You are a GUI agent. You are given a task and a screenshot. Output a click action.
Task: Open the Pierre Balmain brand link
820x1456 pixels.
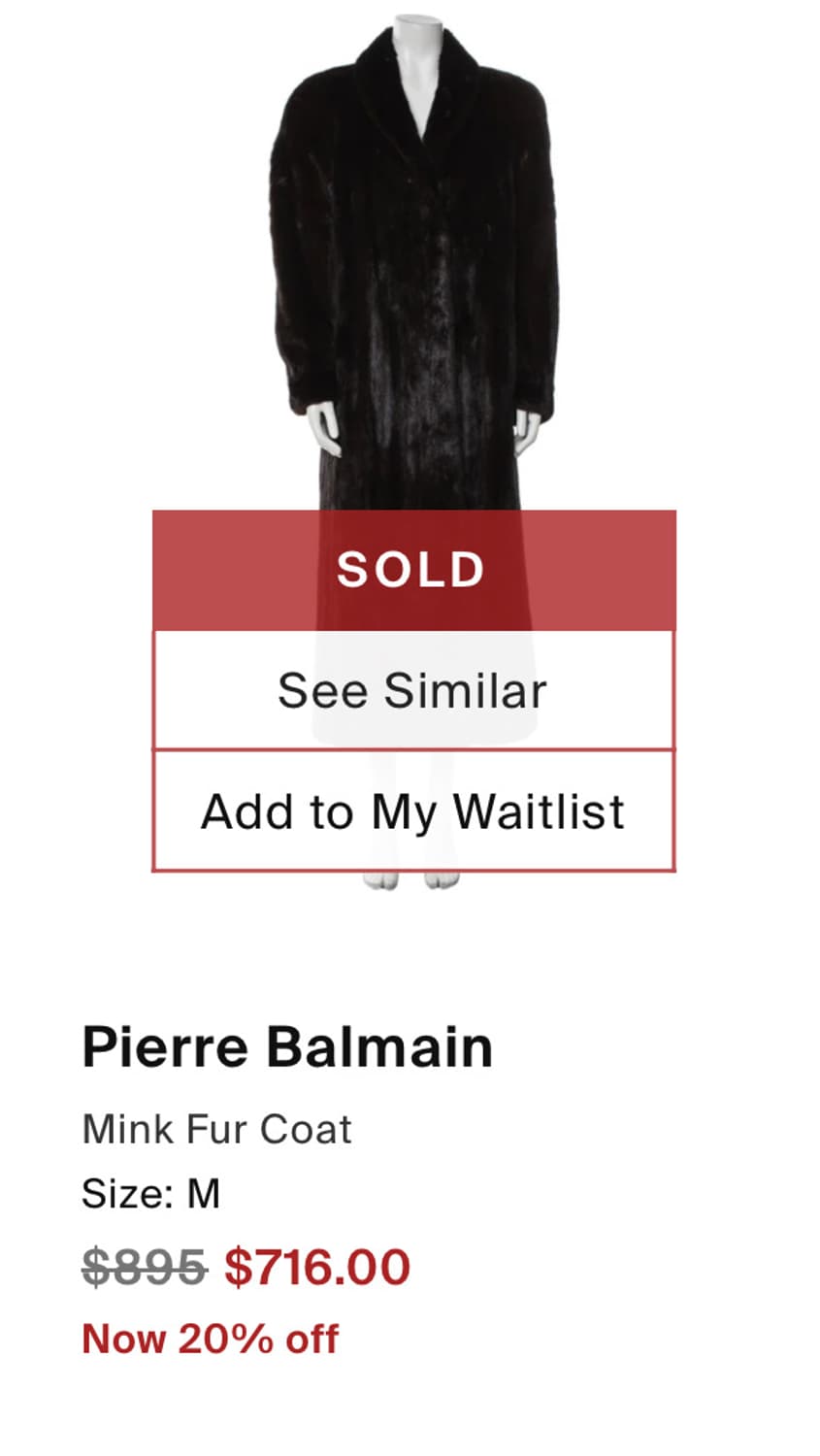[287, 1046]
